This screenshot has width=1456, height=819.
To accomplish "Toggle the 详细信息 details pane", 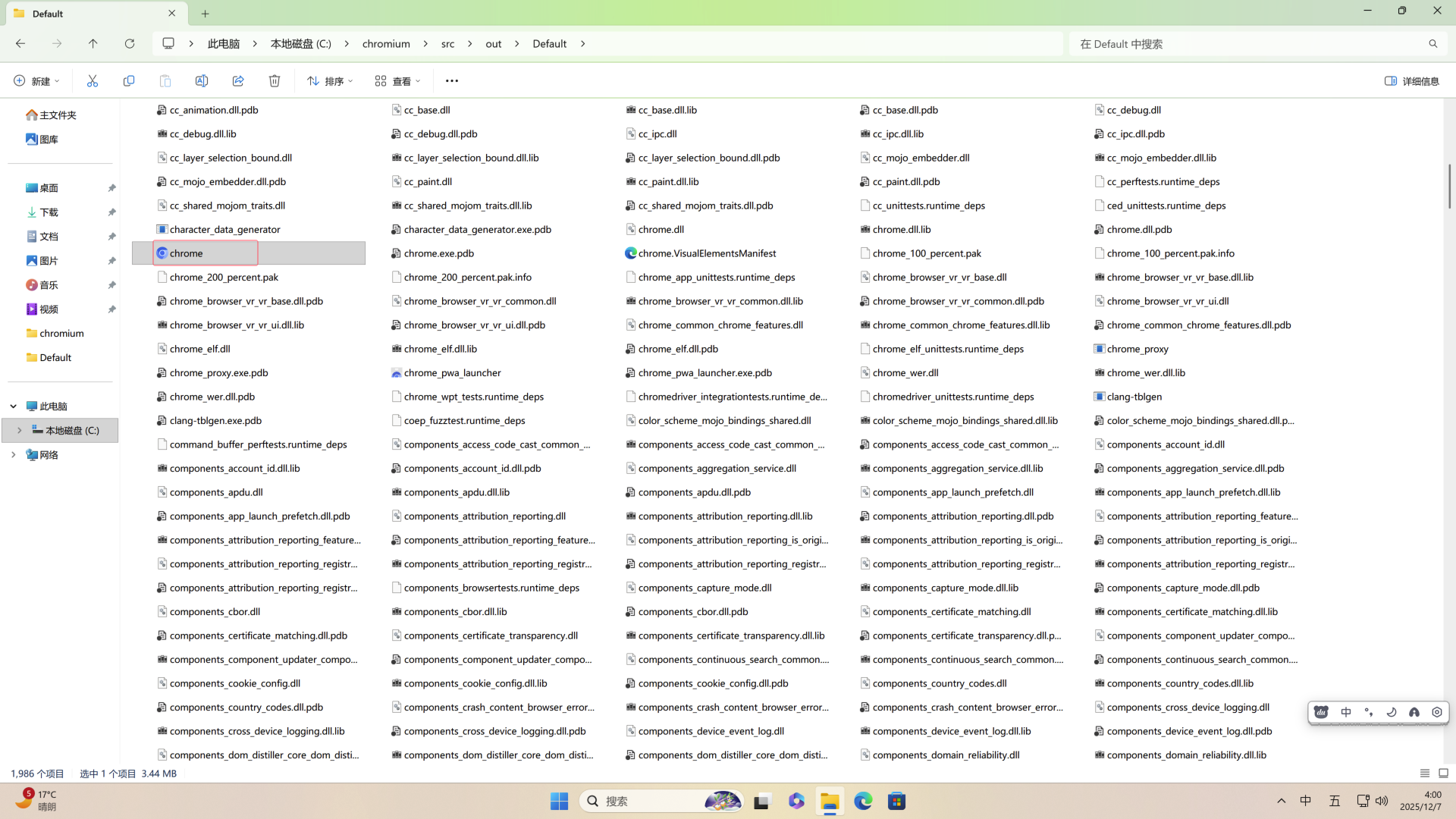I will [x=1411, y=81].
